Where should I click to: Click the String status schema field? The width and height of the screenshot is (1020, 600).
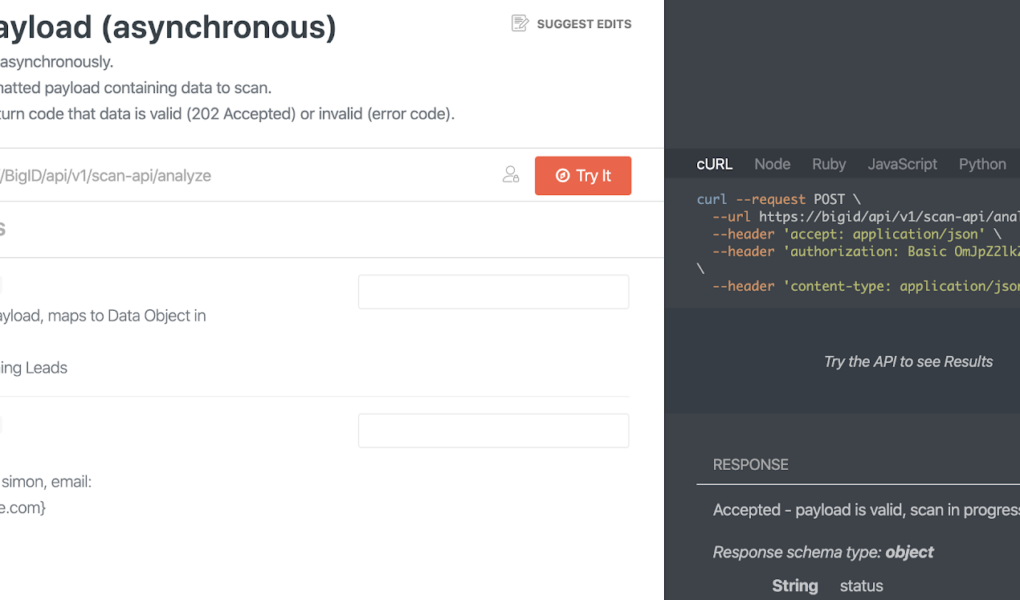coord(827,586)
